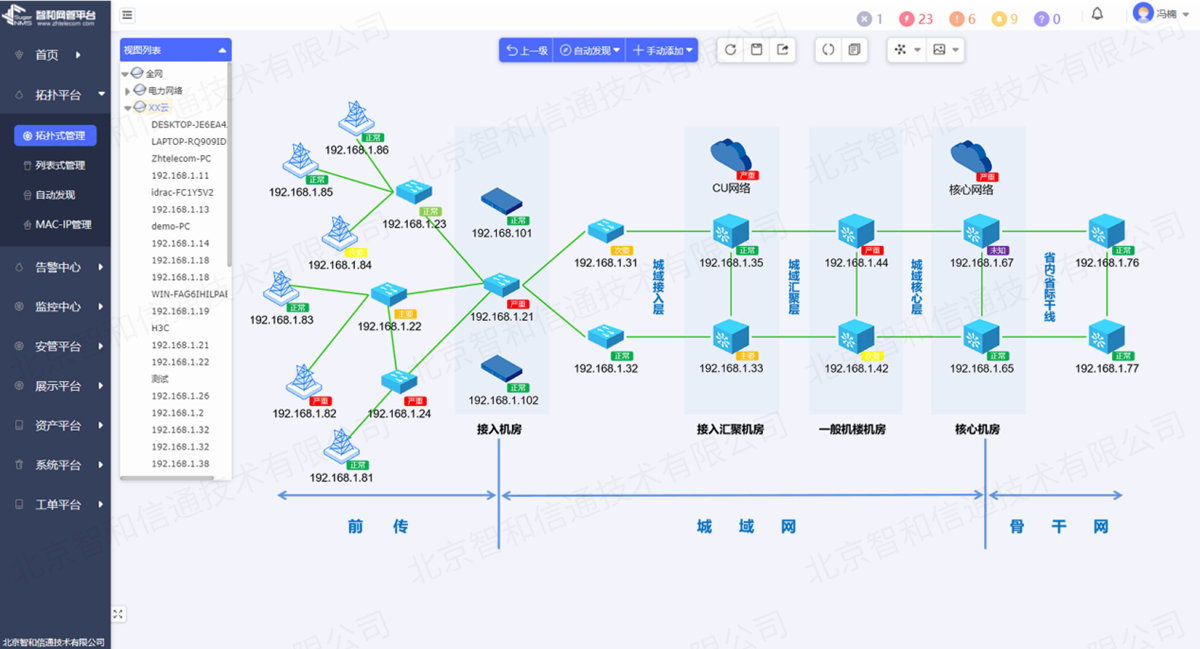The width and height of the screenshot is (1200, 649).
Task: Expand the 电力网络 tree node
Action: pyautogui.click(x=128, y=91)
